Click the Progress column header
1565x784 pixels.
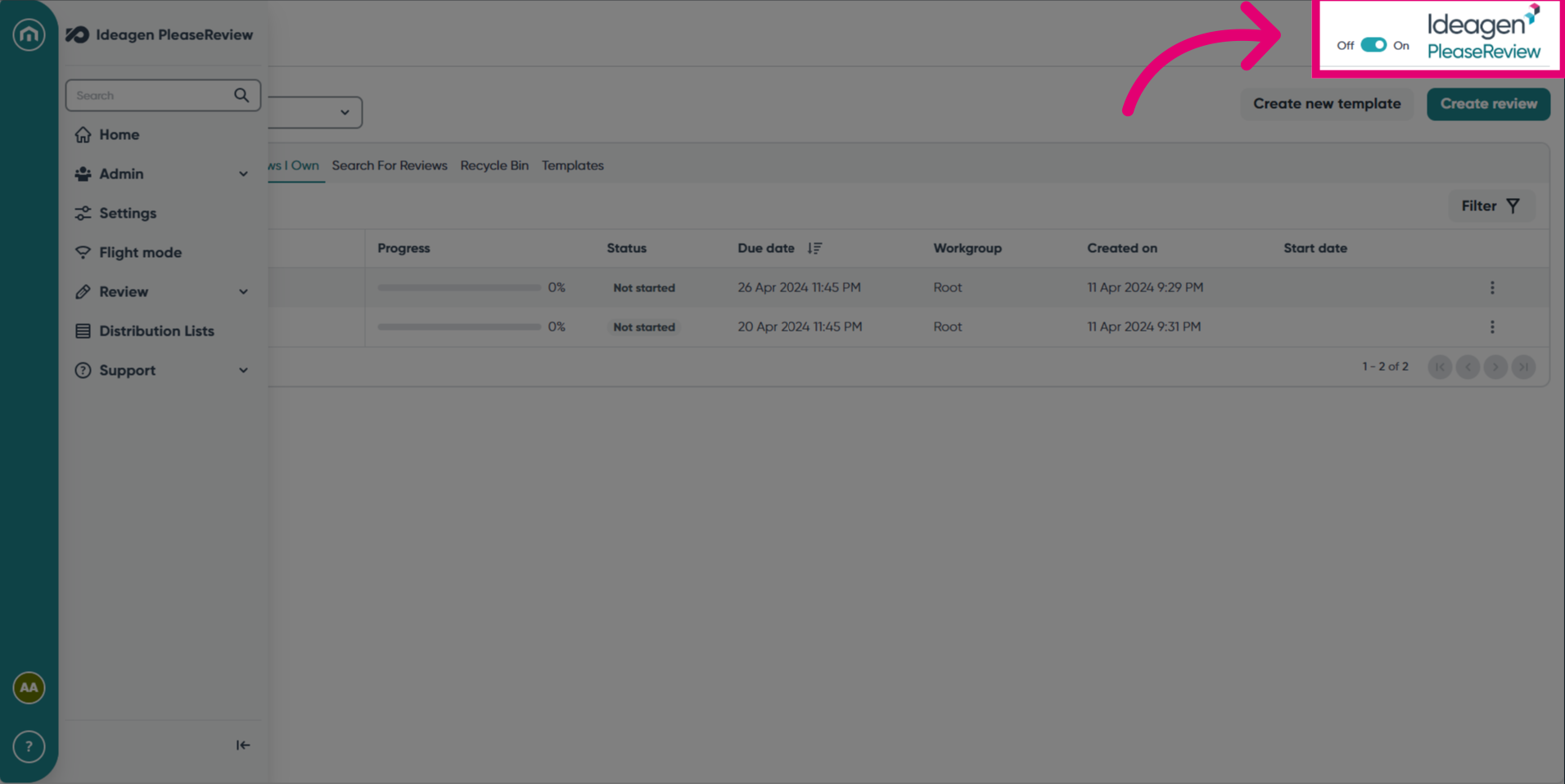pyautogui.click(x=404, y=248)
